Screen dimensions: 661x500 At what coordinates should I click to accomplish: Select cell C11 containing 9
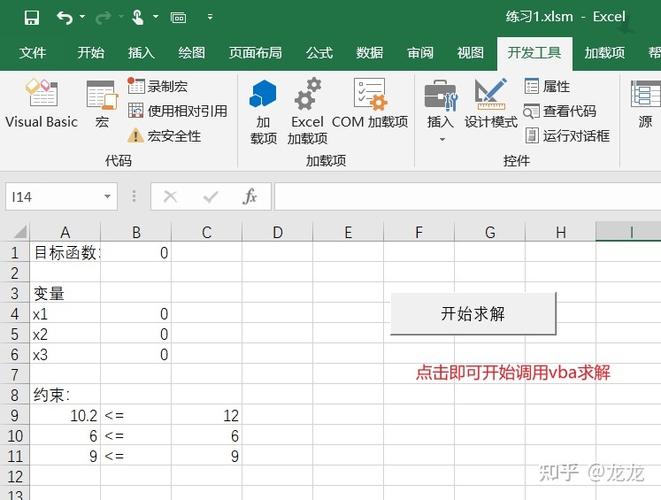point(207,456)
